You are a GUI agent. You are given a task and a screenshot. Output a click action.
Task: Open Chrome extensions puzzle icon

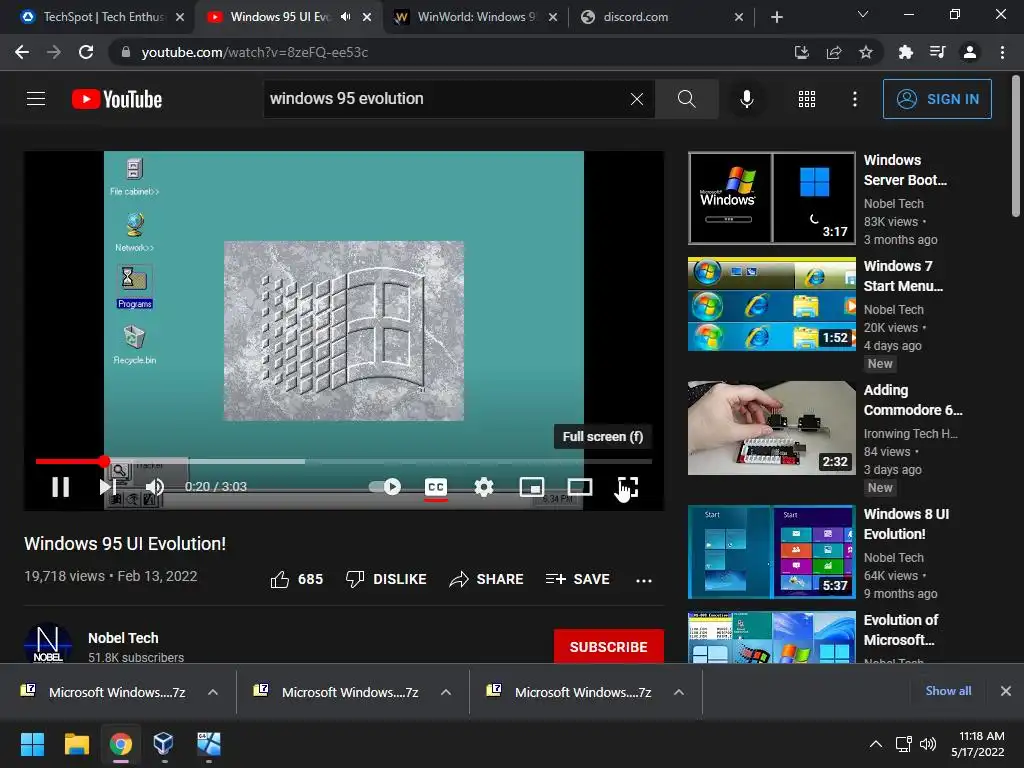906,52
